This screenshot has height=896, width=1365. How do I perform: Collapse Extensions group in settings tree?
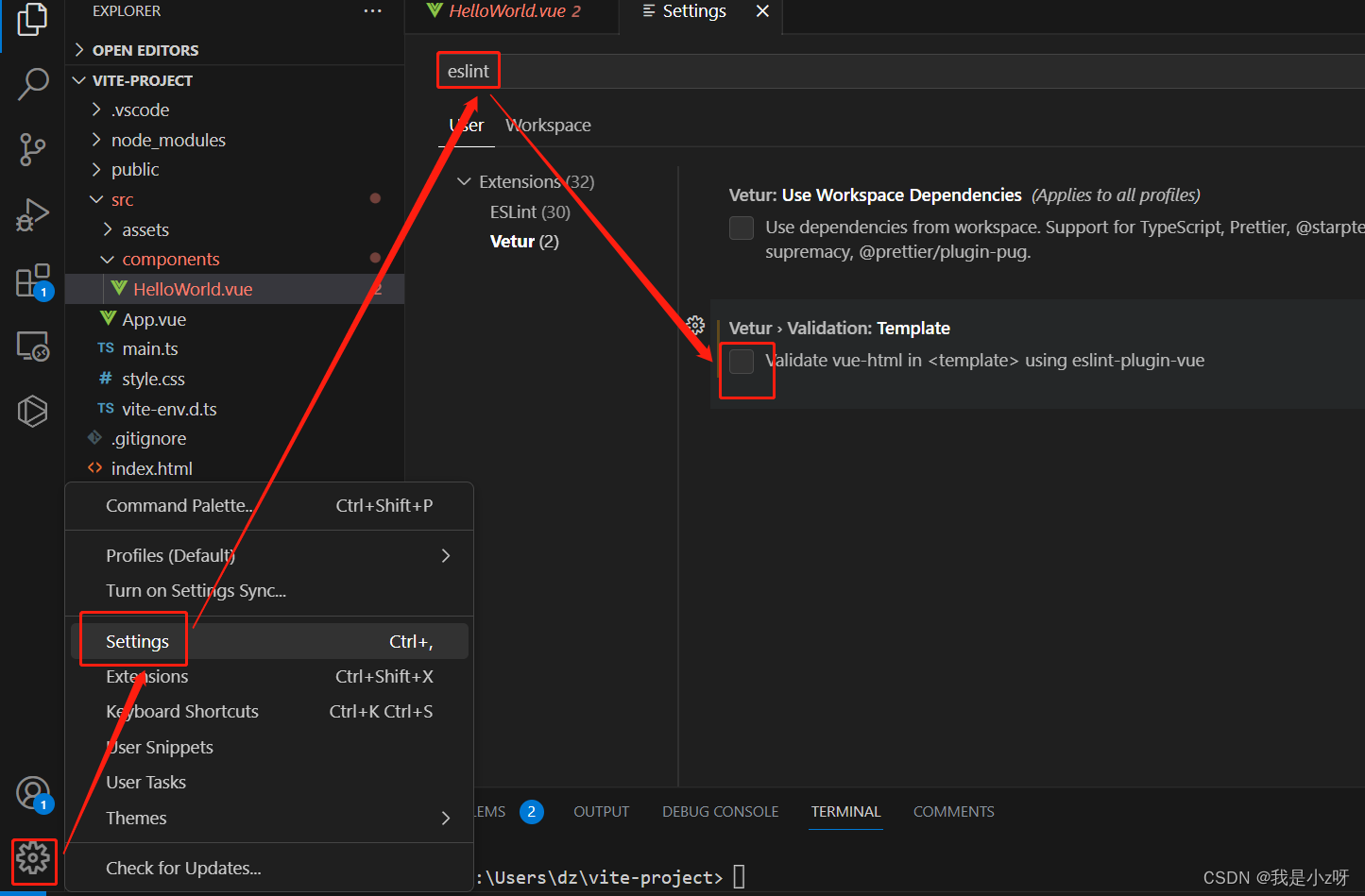point(464,181)
